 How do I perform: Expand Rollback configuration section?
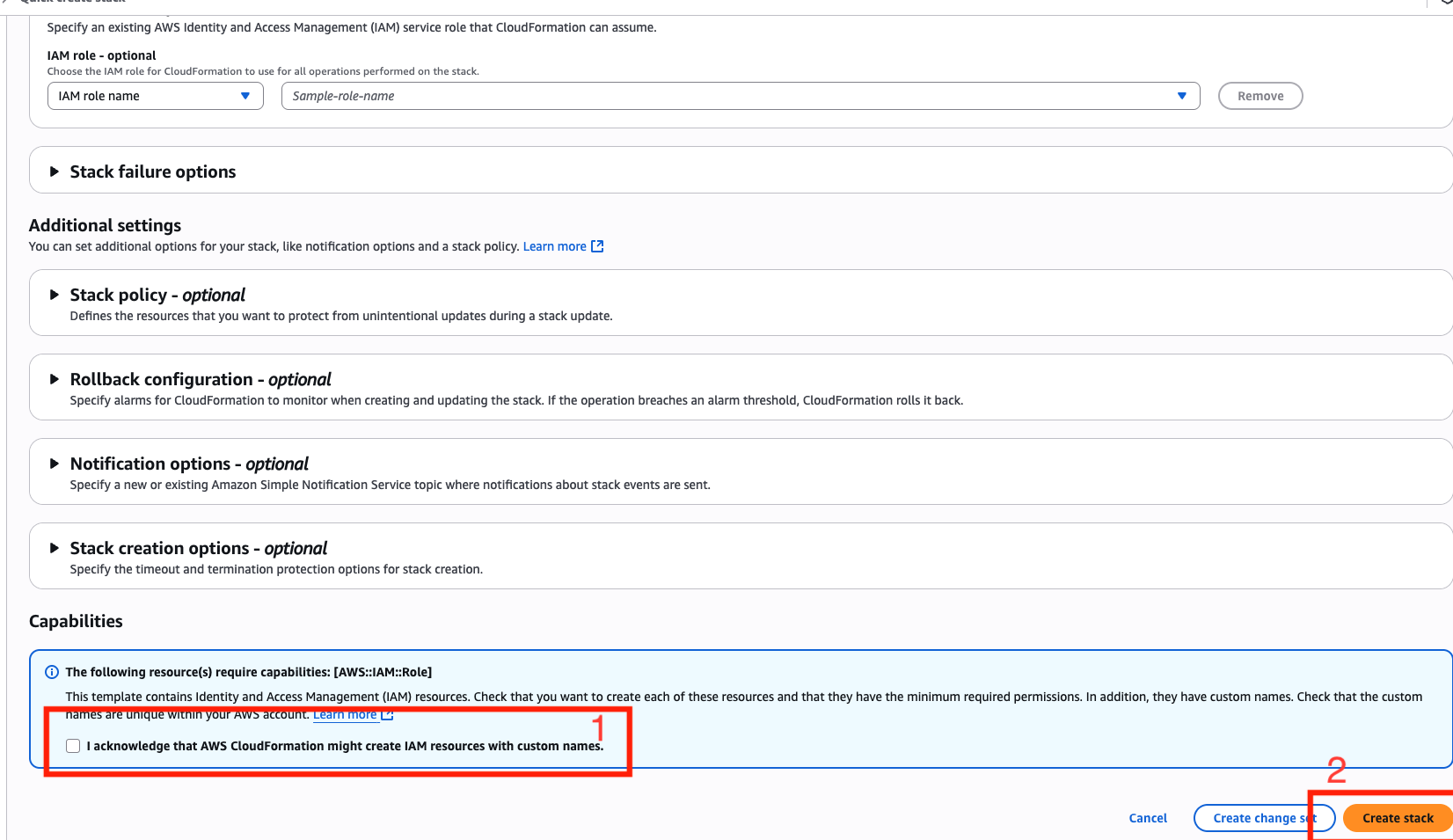point(55,379)
